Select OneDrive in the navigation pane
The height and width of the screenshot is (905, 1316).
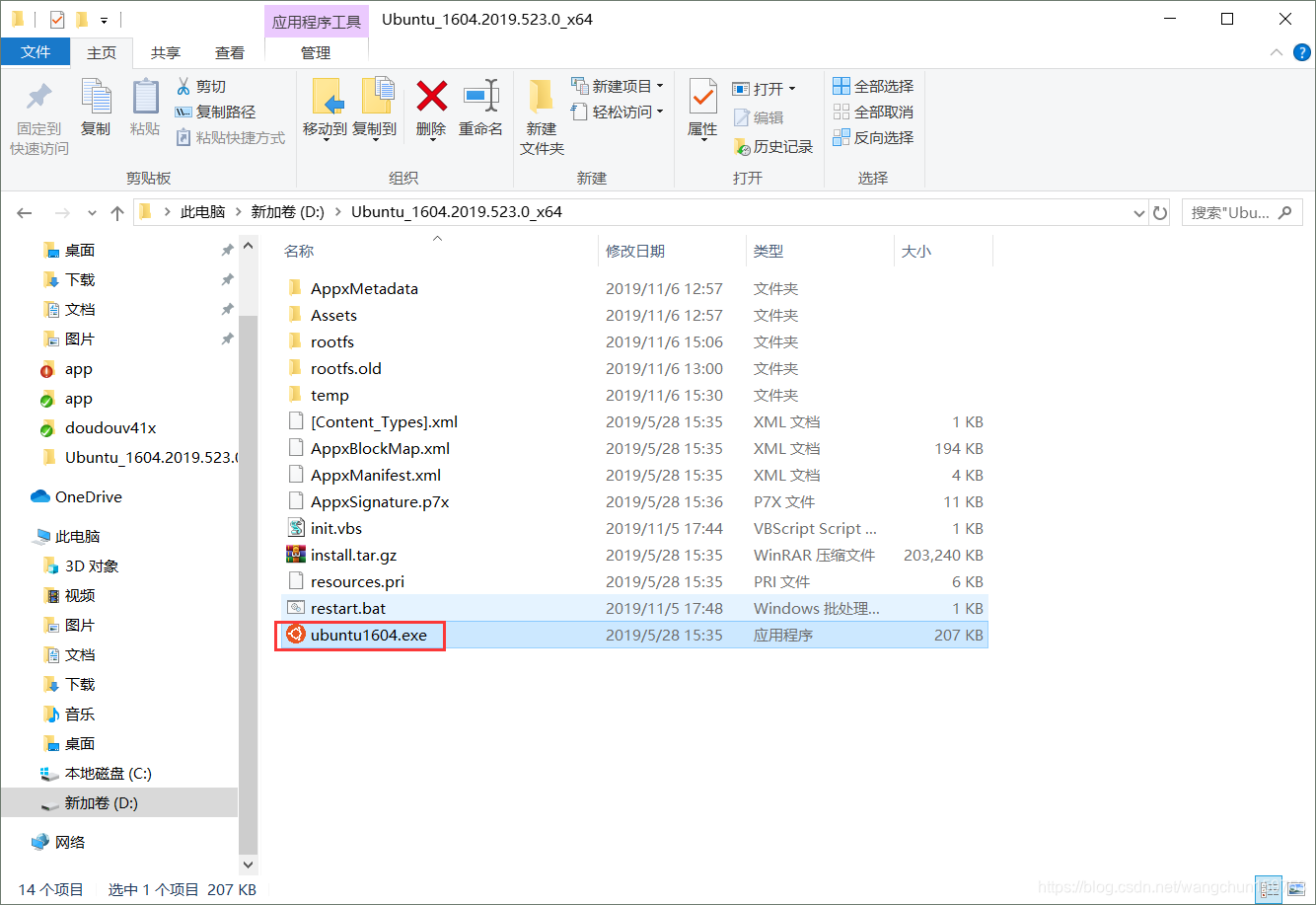click(89, 496)
